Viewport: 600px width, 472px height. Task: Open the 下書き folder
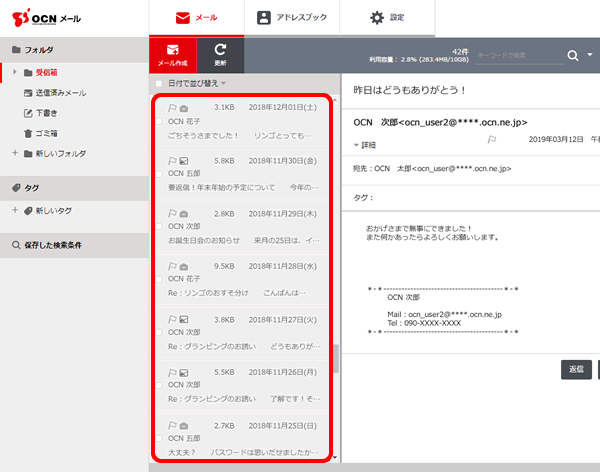46,113
